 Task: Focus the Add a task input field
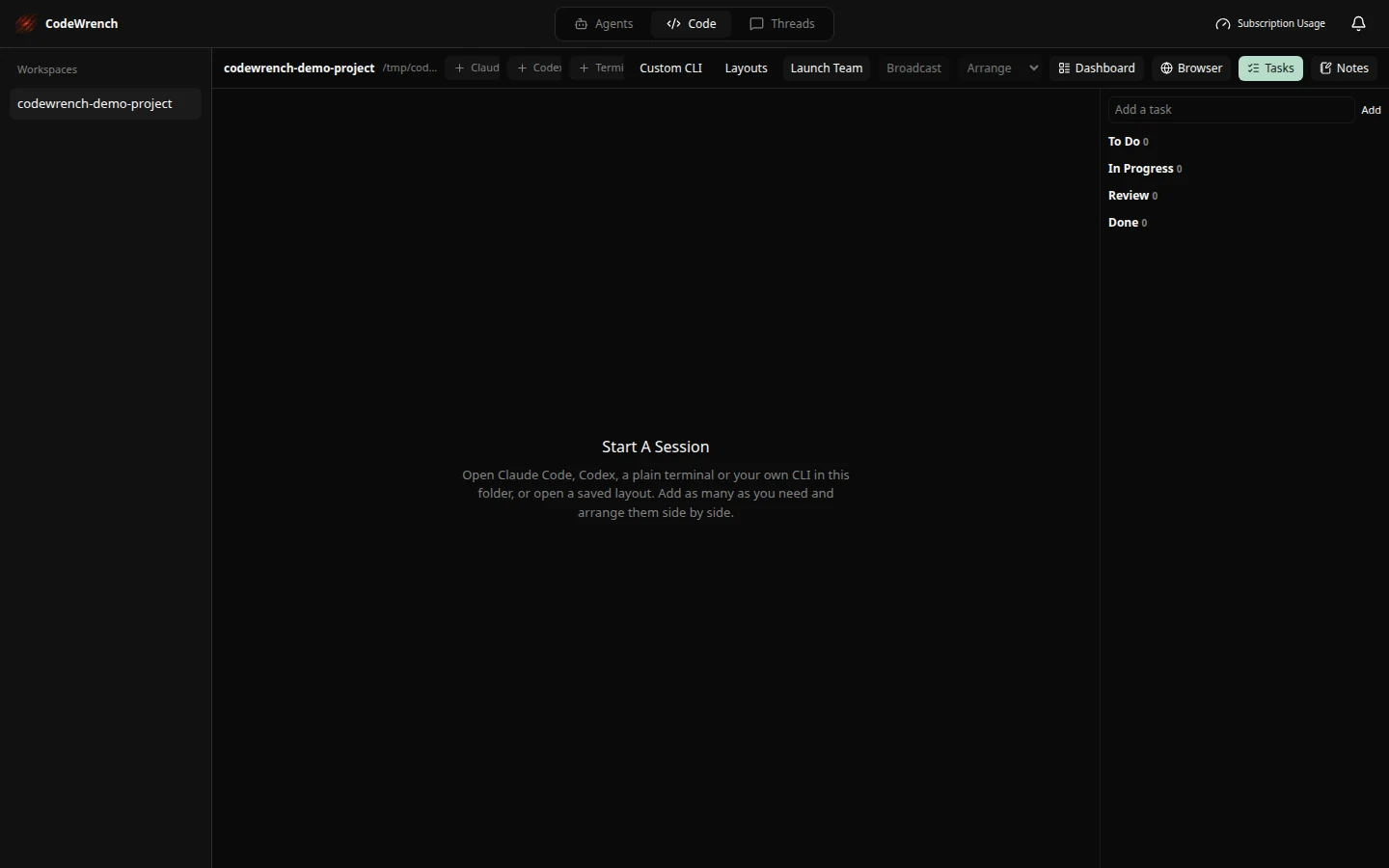(x=1231, y=110)
